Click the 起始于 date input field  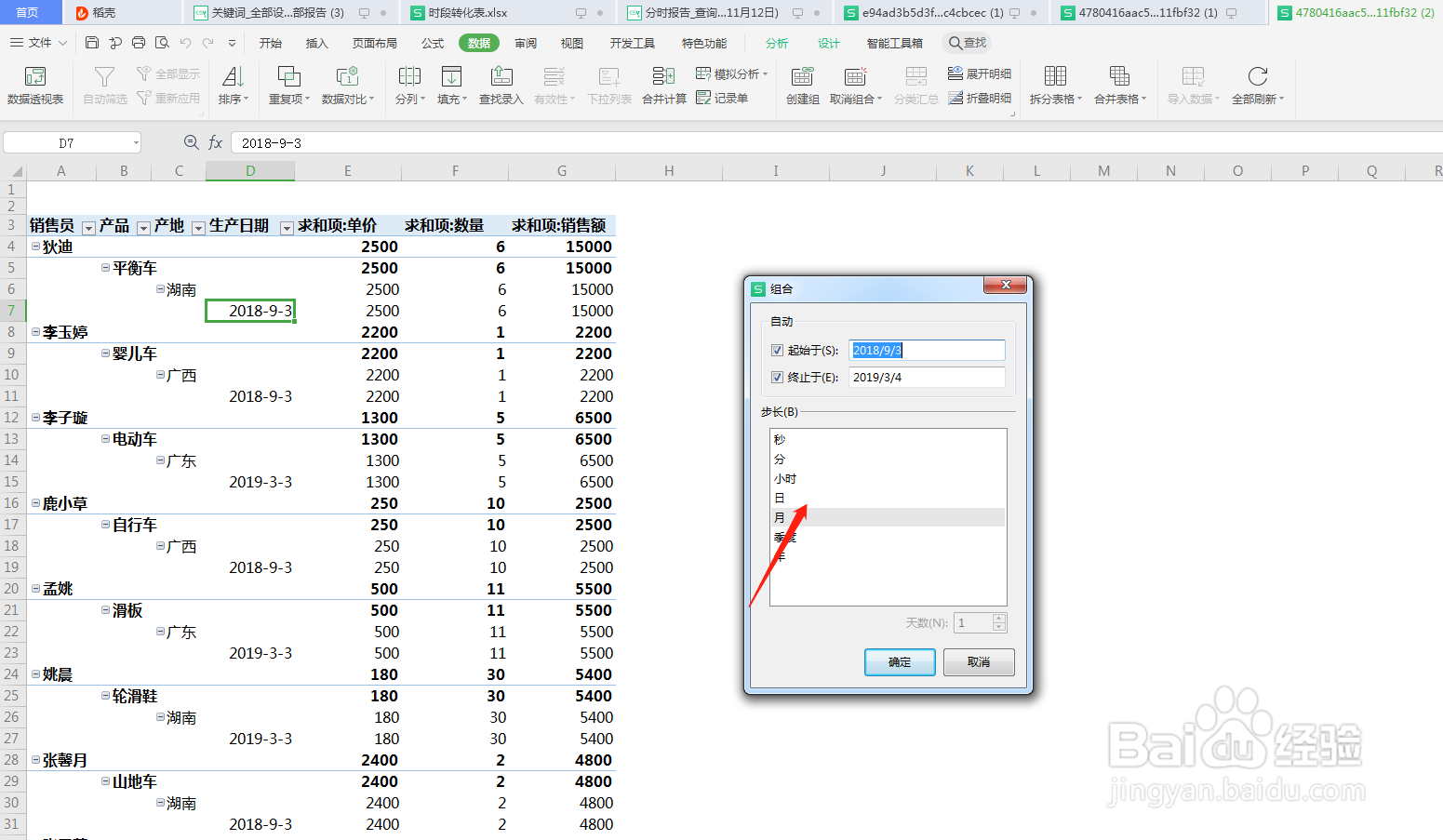pyautogui.click(x=927, y=351)
